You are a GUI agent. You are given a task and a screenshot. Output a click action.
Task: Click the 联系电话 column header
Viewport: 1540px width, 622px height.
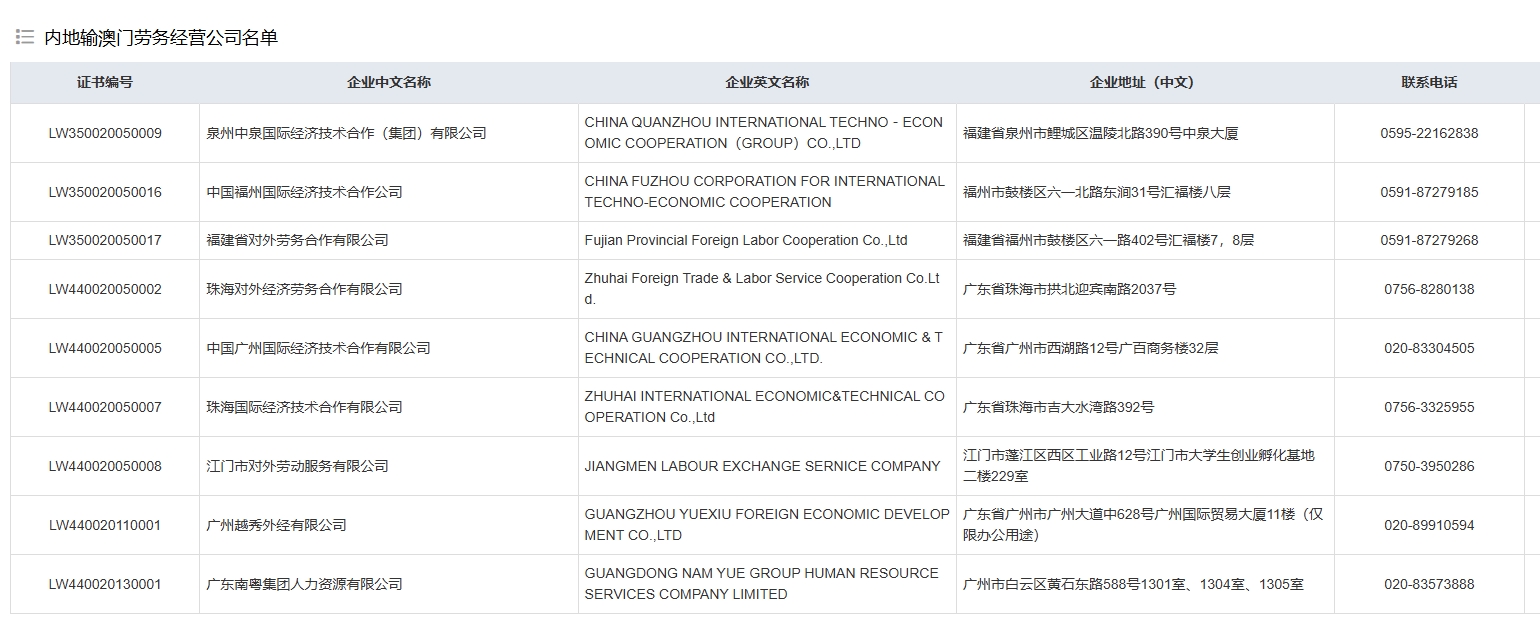point(1428,82)
